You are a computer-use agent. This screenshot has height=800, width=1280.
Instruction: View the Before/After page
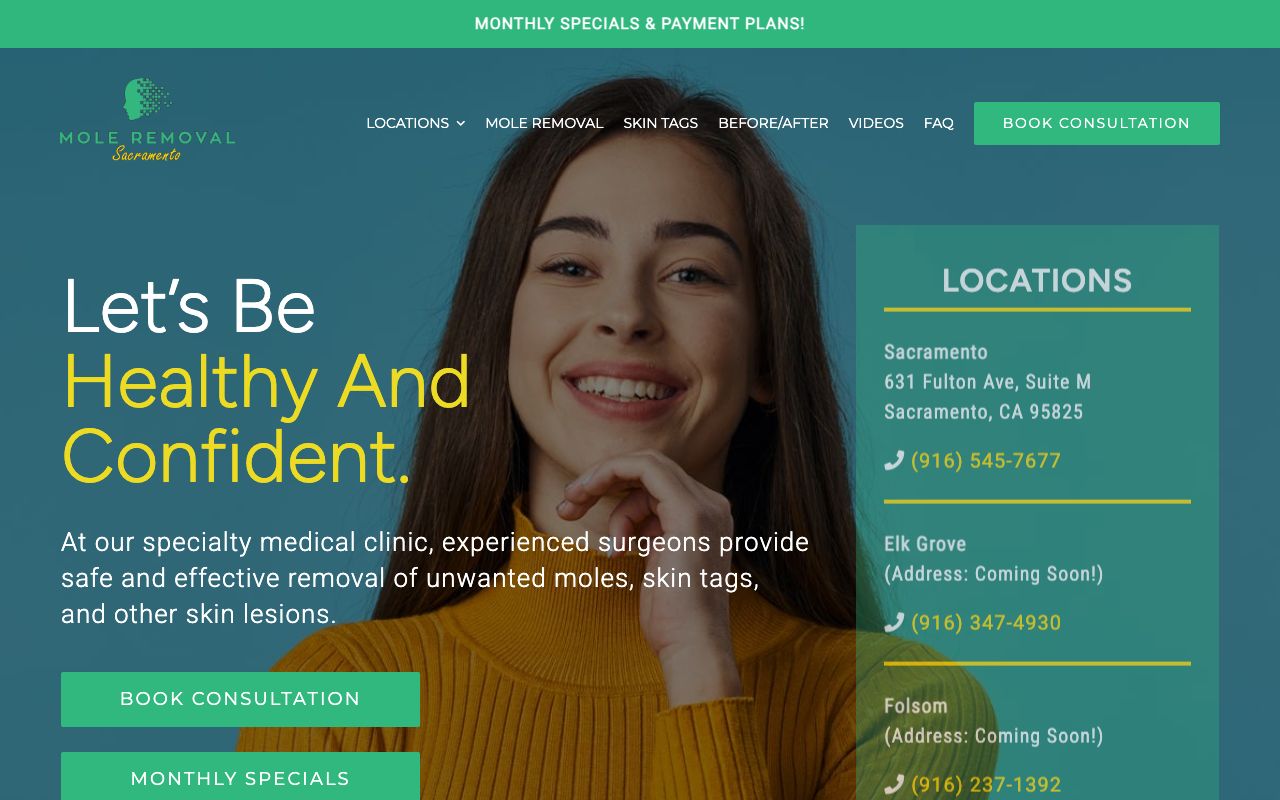click(x=773, y=123)
